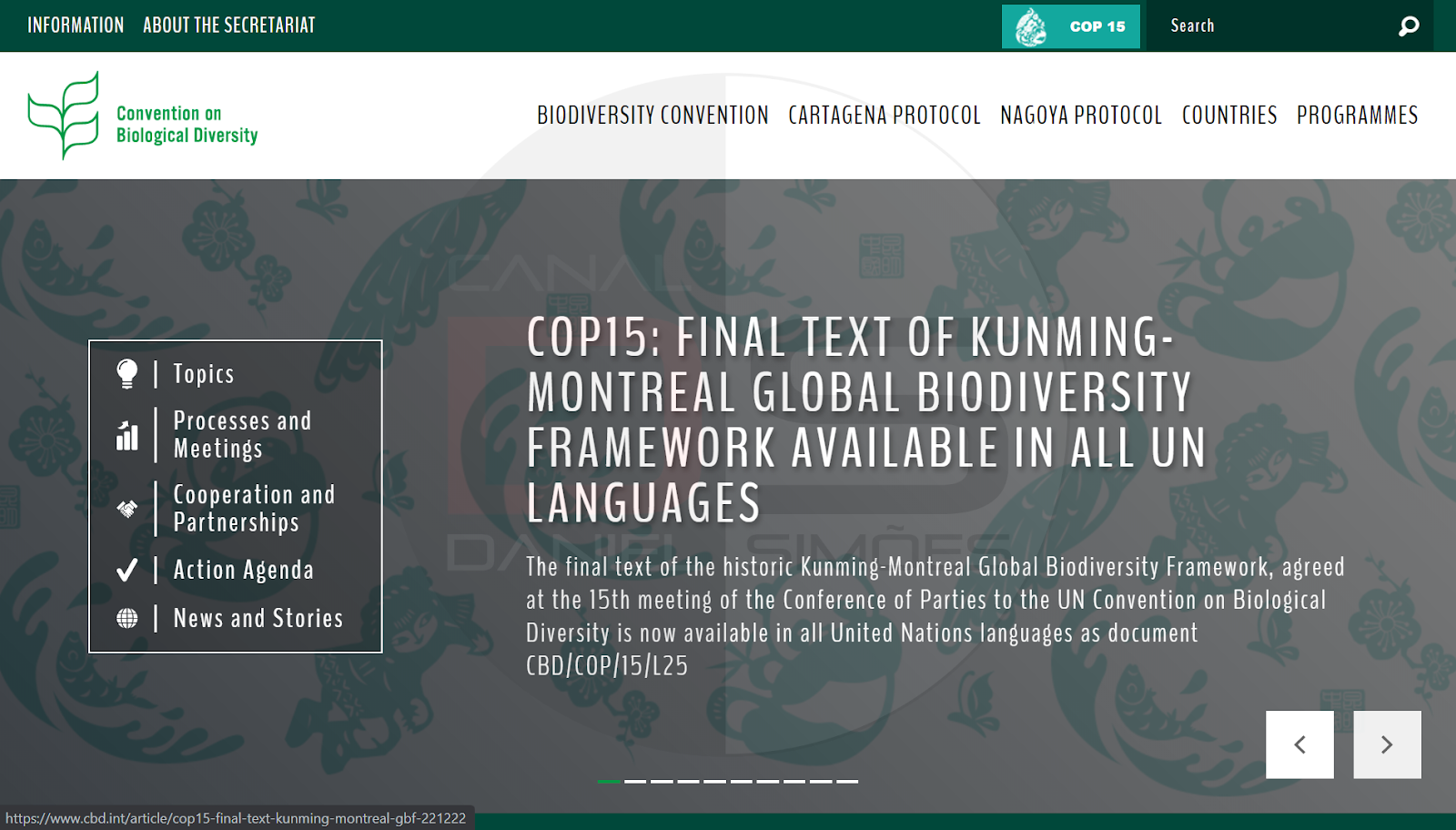Image resolution: width=1456 pixels, height=830 pixels.
Task: Open the Programmes menu
Action: tap(1358, 116)
